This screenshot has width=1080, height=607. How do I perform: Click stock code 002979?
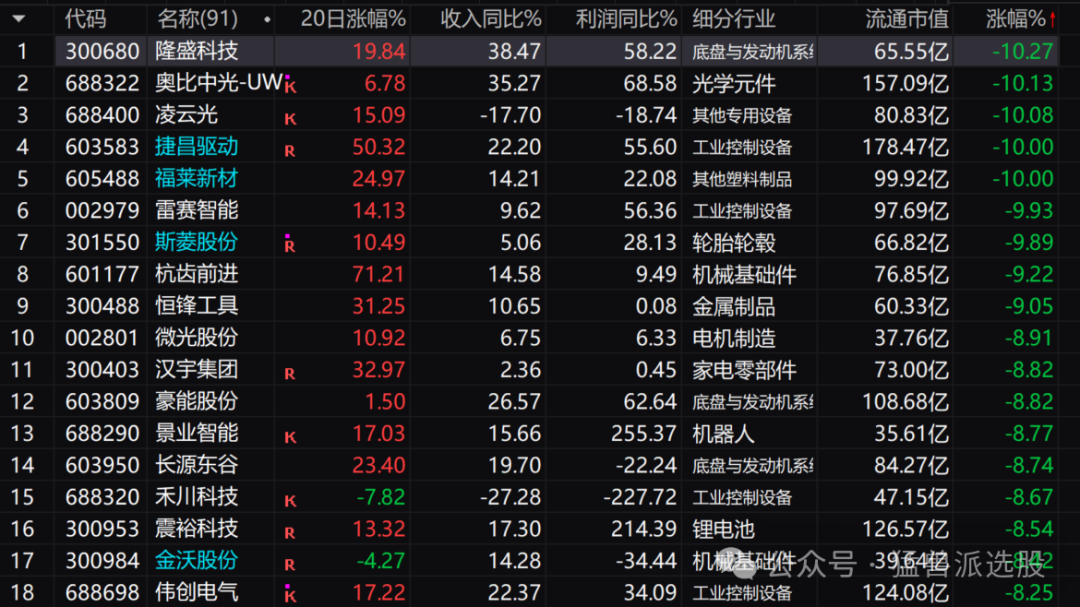pos(102,210)
